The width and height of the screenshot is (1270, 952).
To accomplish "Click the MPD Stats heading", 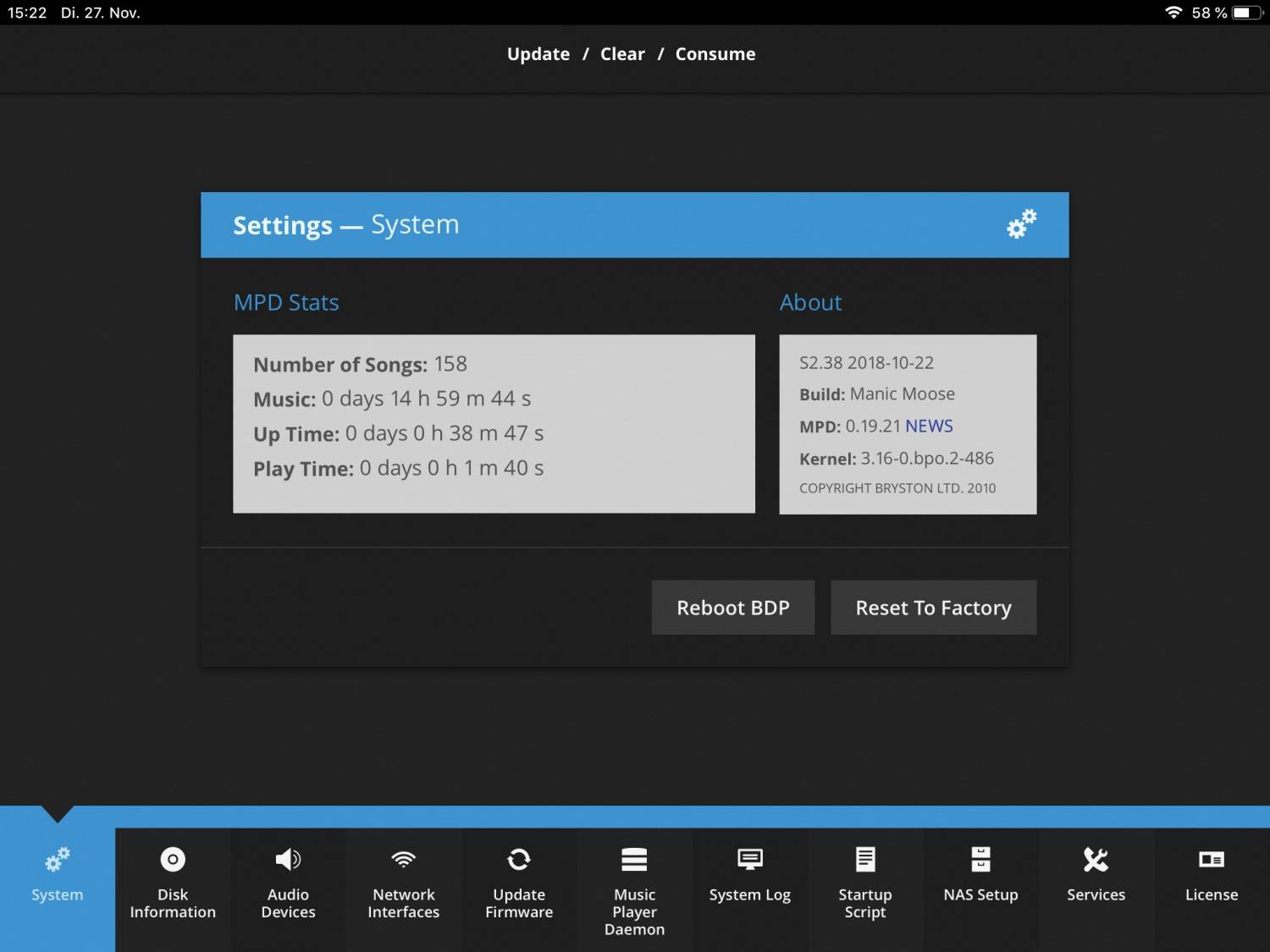I will [x=286, y=303].
